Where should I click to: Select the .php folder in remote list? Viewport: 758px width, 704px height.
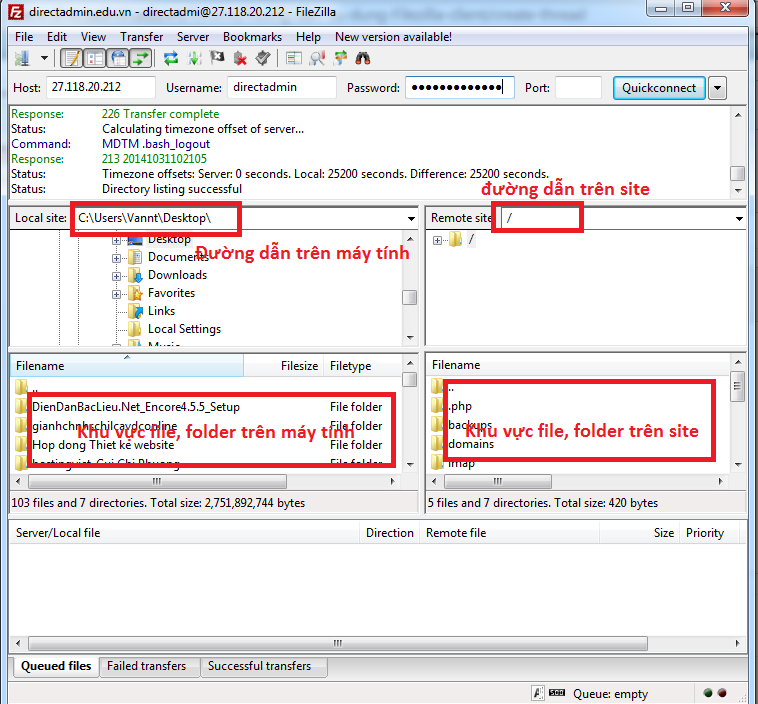(460, 406)
